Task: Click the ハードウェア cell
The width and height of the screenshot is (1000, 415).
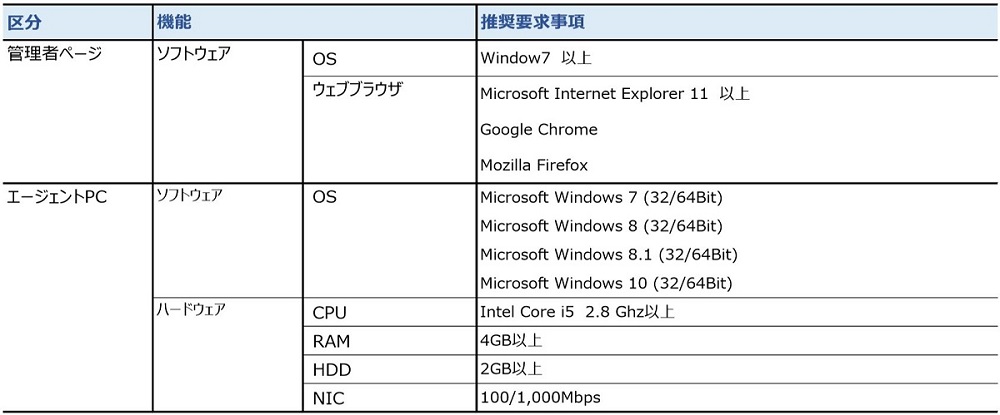Action: click(191, 312)
